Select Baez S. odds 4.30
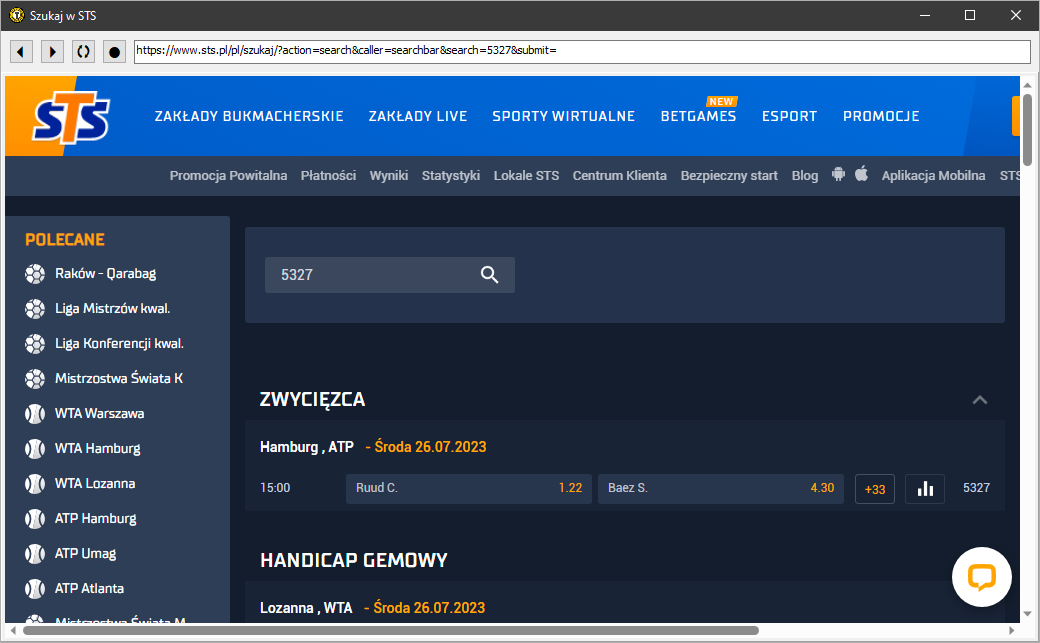Screen dimensions: 1040x643 (x=720, y=489)
